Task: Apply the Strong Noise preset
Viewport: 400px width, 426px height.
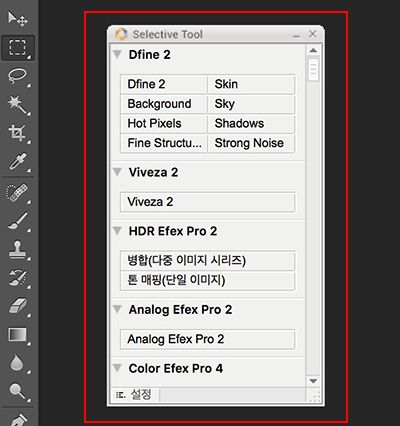Action: click(251, 143)
